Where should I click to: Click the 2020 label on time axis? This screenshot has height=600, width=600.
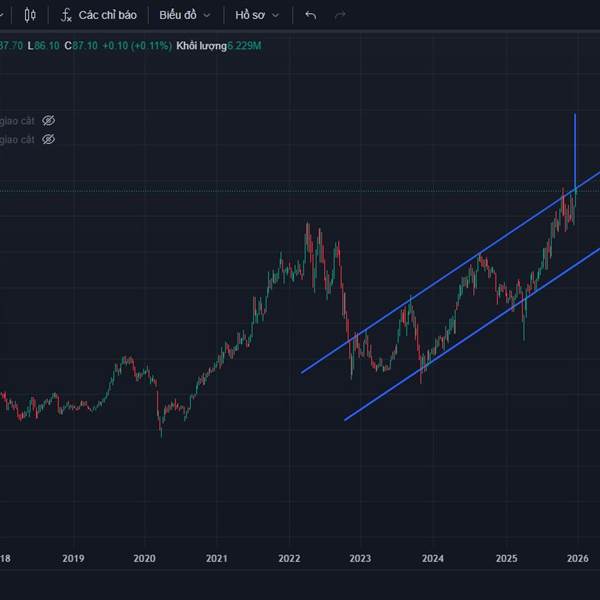coord(144,558)
